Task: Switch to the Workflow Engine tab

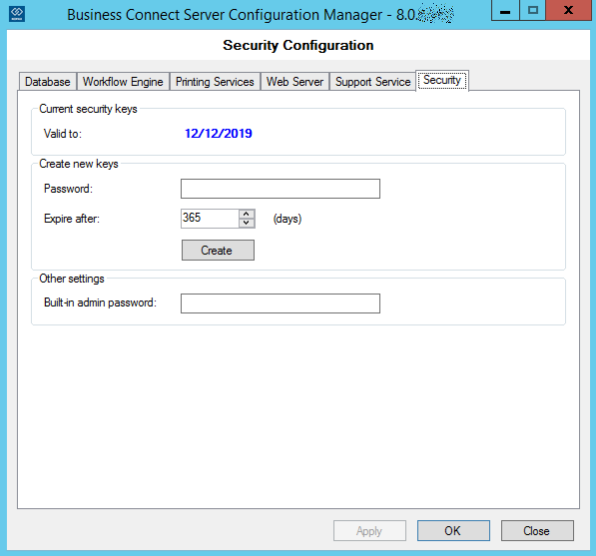Action: pyautogui.click(x=123, y=82)
